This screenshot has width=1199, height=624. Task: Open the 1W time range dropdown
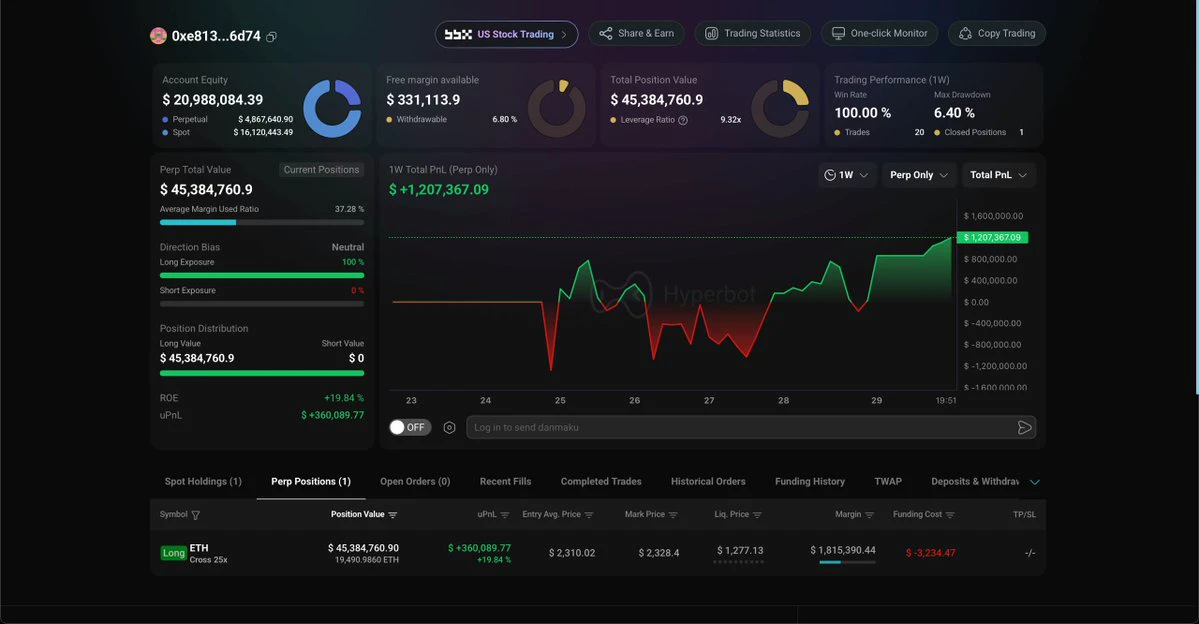[846, 175]
